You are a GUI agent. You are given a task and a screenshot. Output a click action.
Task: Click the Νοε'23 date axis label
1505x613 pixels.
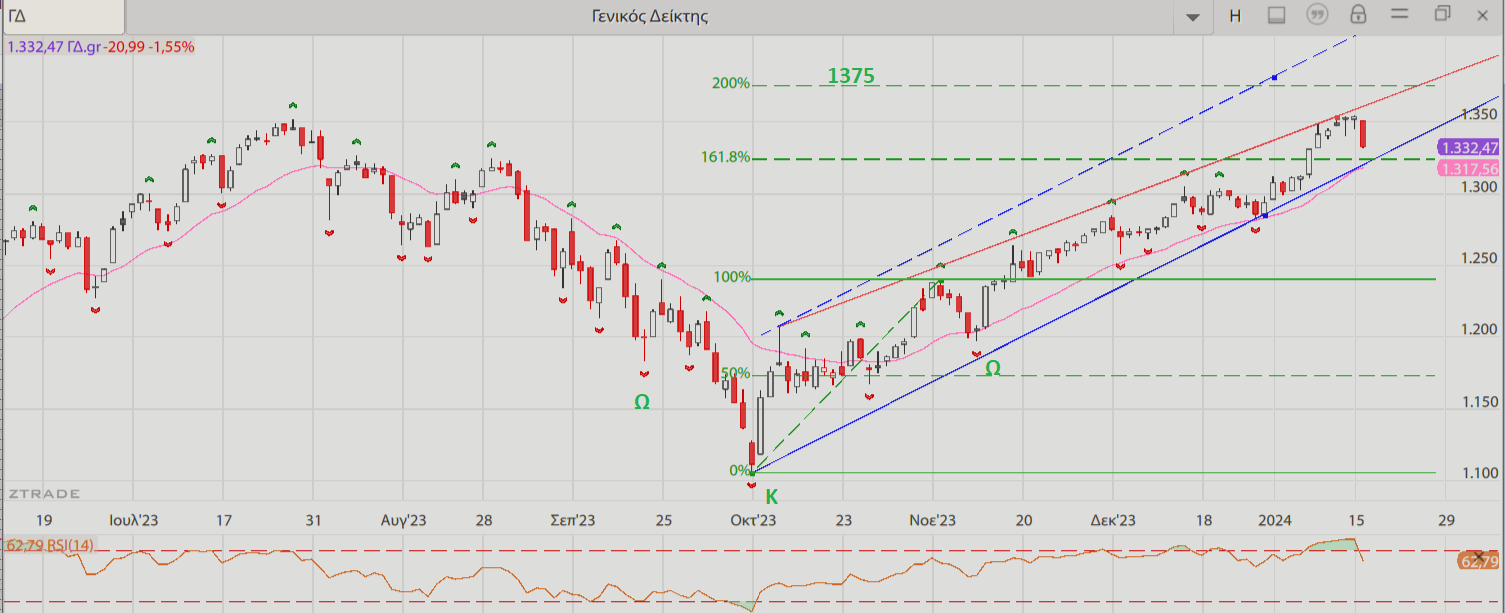pos(932,520)
